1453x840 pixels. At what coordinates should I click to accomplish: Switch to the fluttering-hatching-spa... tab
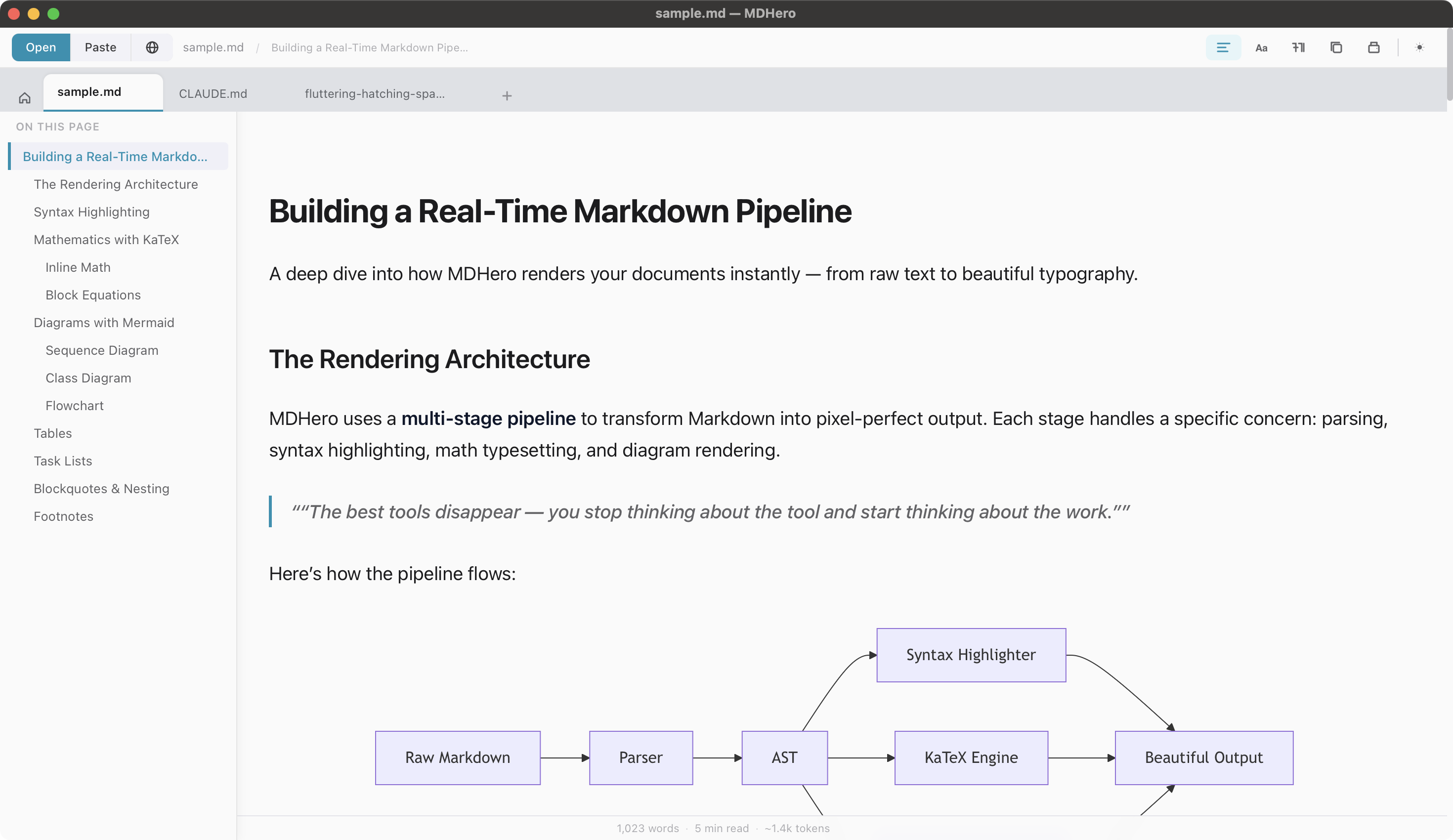tap(374, 93)
